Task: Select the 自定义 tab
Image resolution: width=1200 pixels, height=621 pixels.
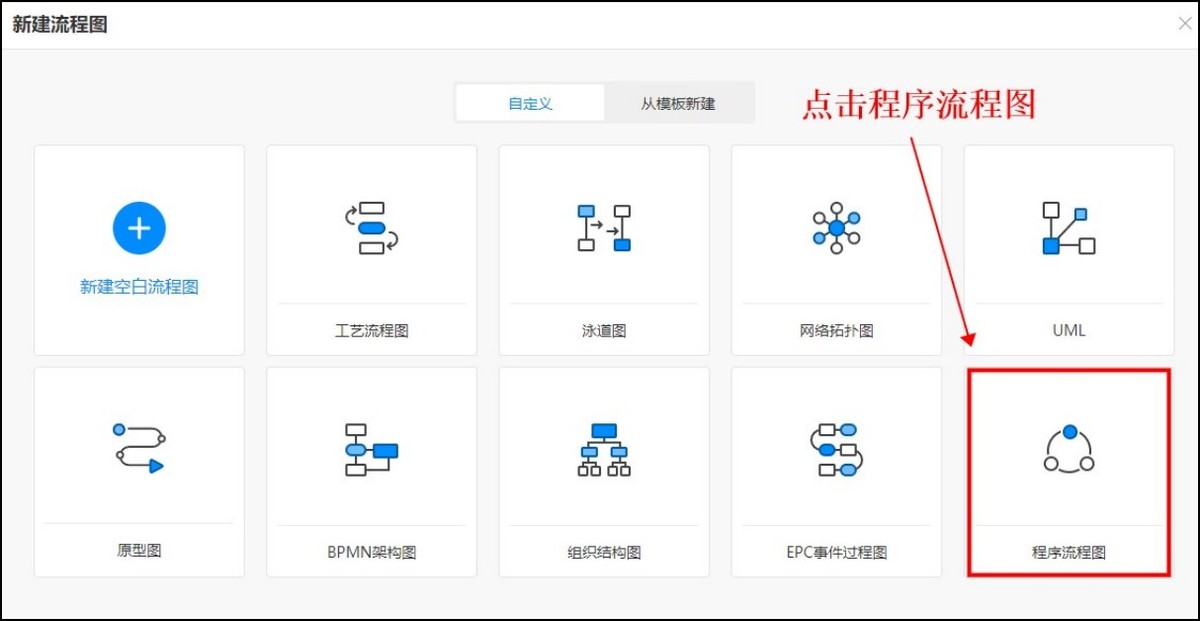Action: [530, 102]
